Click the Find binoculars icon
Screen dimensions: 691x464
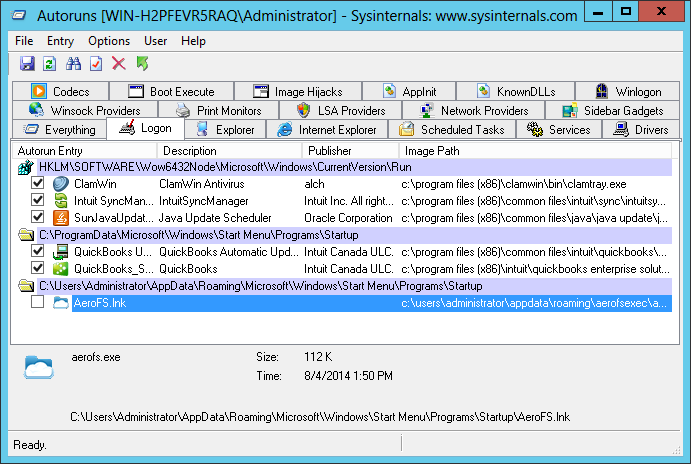(73, 64)
